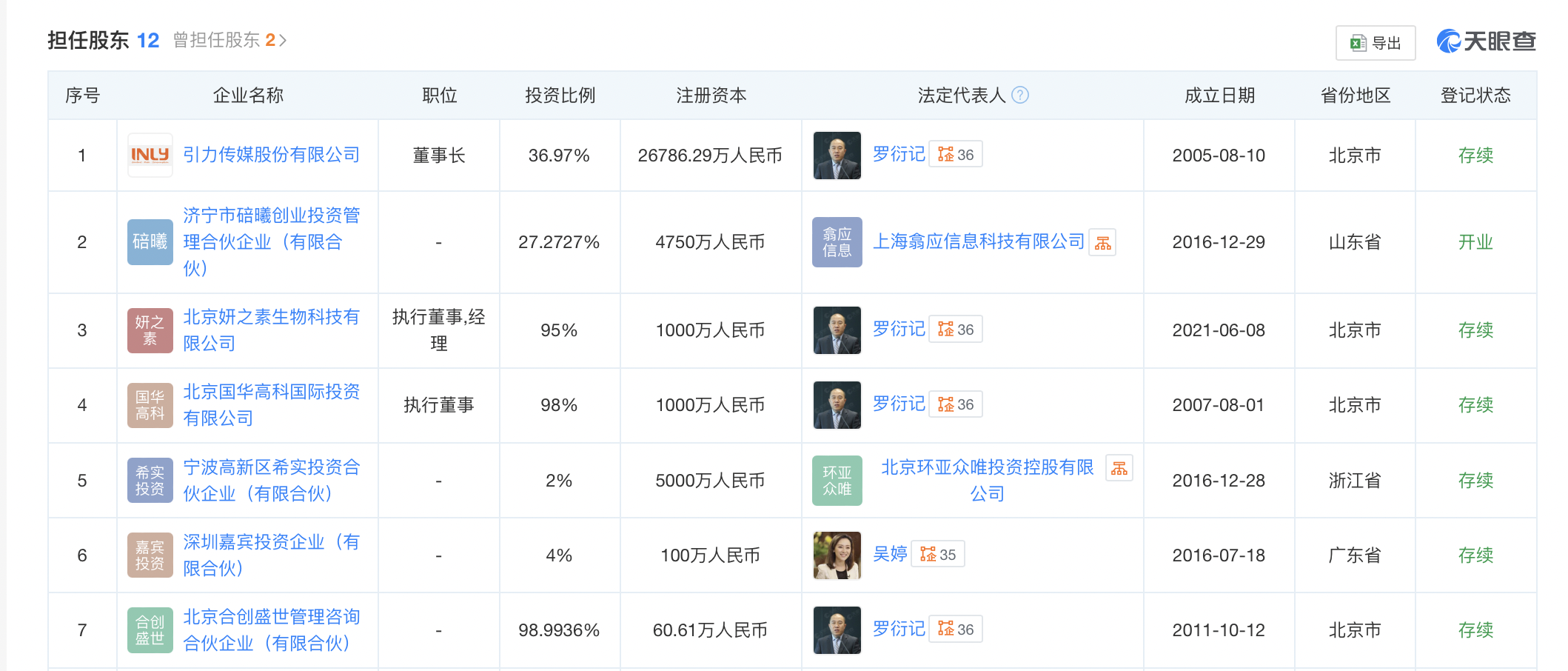Click 罗衍记's 36 relations badge in row 1
1568x671 pixels.
point(956,154)
